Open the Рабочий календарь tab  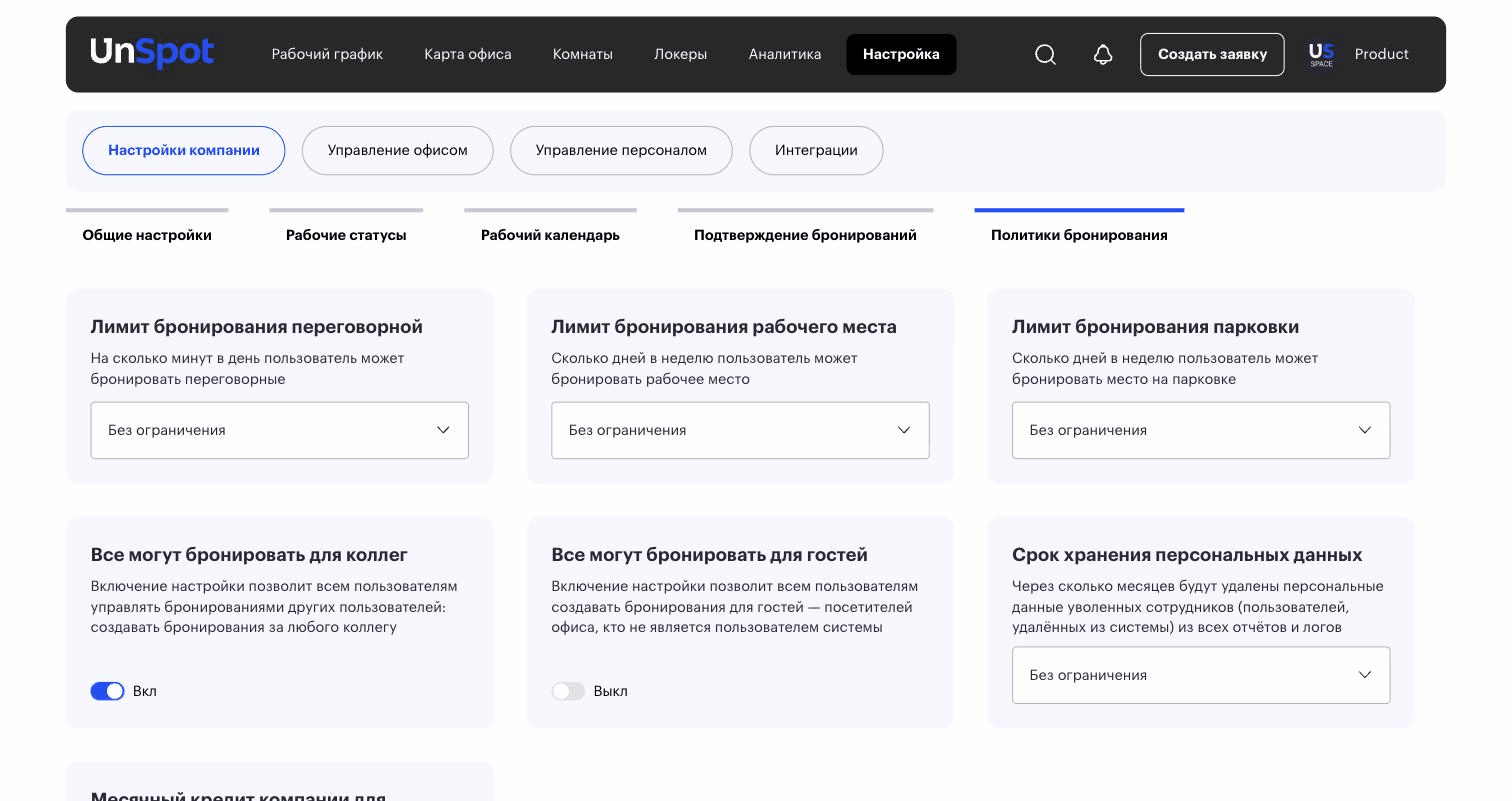point(550,235)
